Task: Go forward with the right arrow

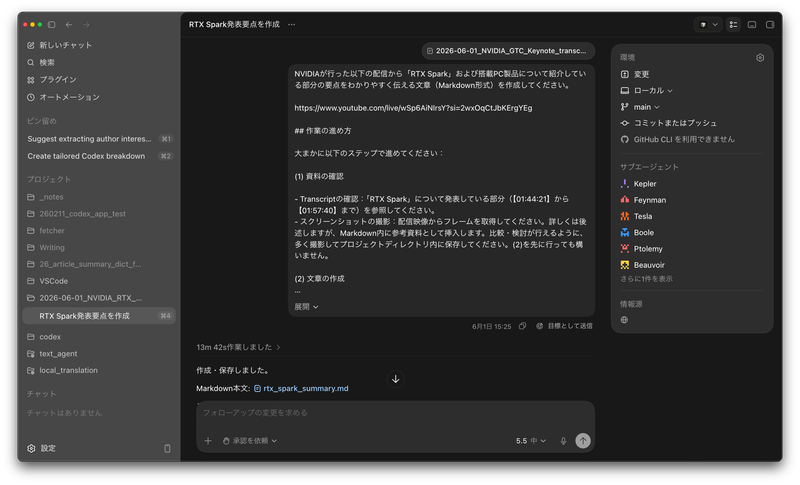Action: (x=86, y=24)
